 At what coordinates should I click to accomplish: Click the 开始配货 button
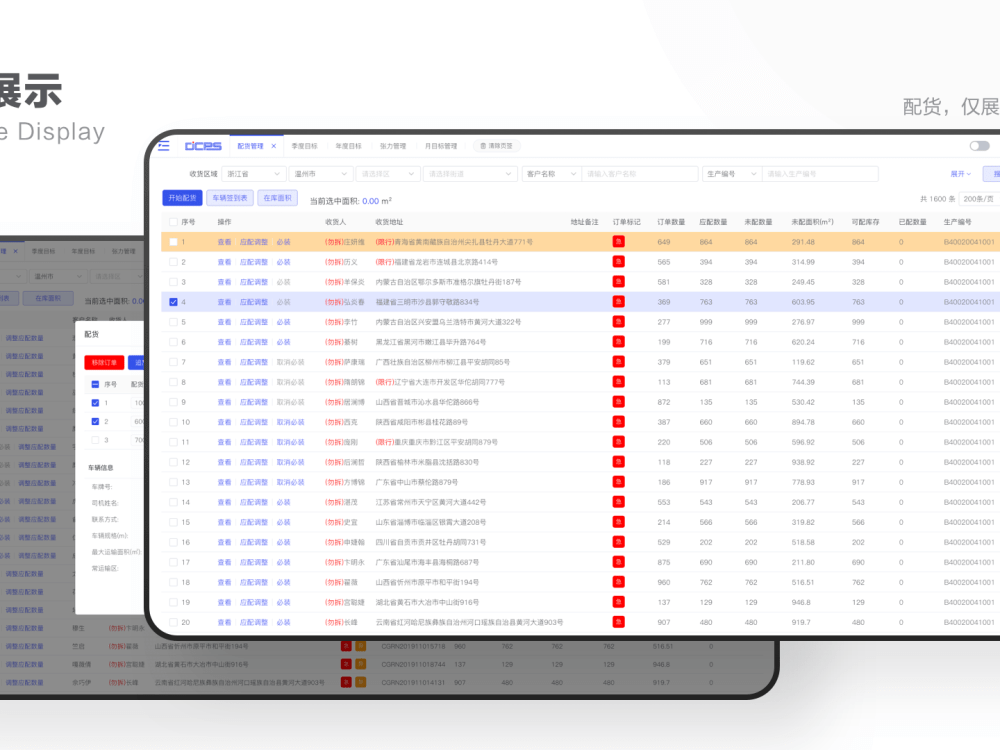point(182,198)
